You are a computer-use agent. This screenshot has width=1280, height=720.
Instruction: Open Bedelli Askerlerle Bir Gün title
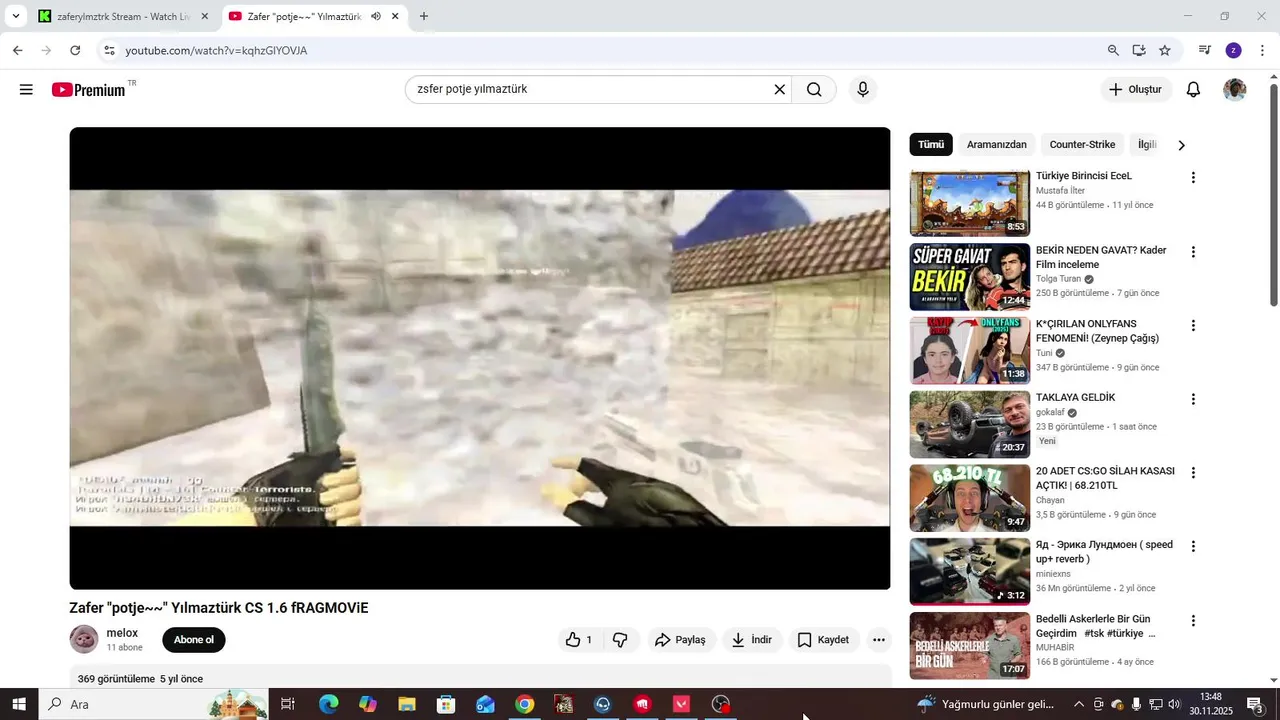(1095, 626)
